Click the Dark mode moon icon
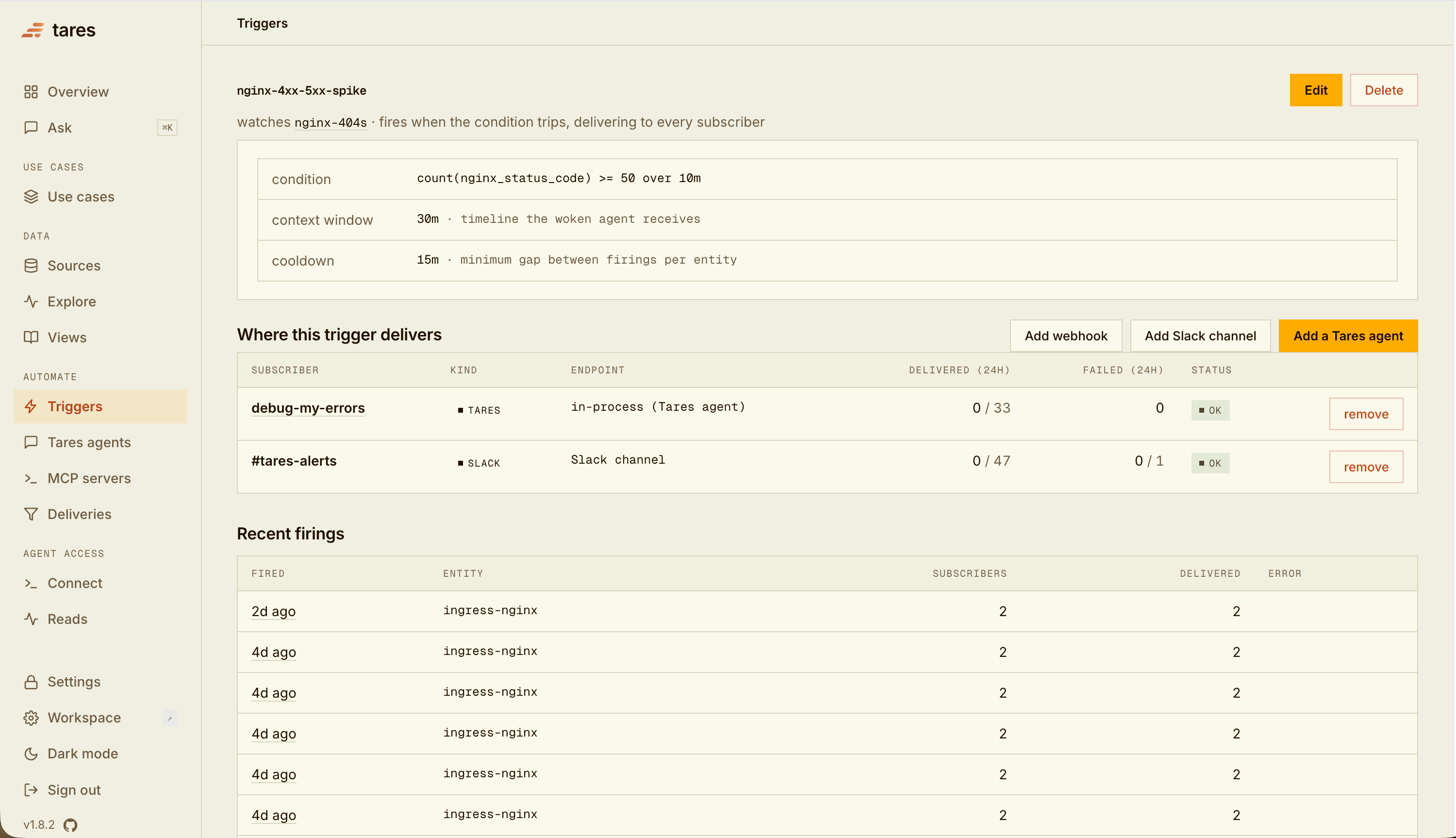 tap(31, 754)
